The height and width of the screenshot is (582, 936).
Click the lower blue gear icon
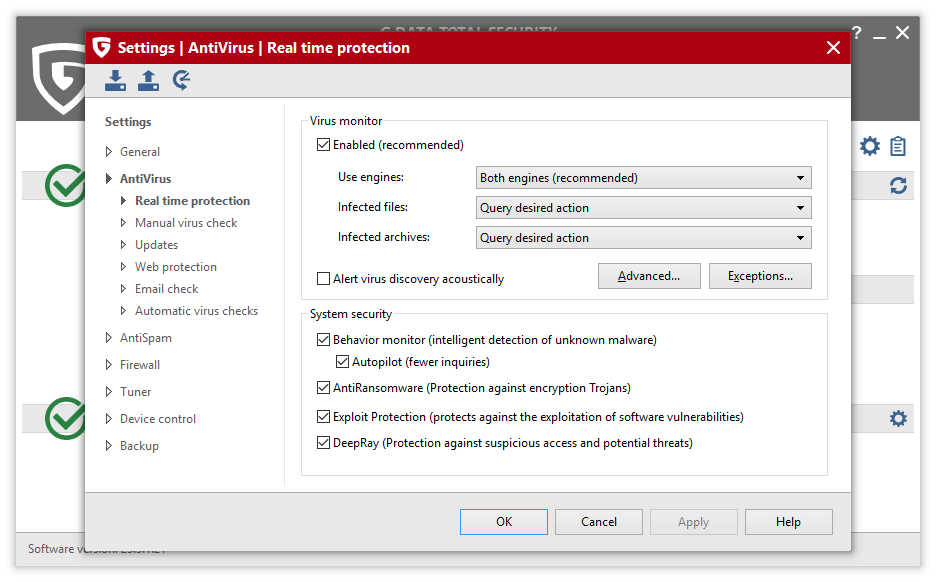pyautogui.click(x=898, y=418)
